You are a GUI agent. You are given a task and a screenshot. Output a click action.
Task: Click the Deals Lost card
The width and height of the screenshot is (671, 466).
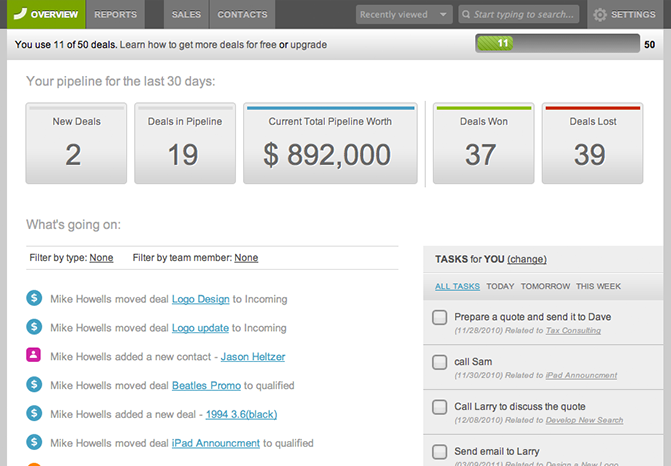593,143
